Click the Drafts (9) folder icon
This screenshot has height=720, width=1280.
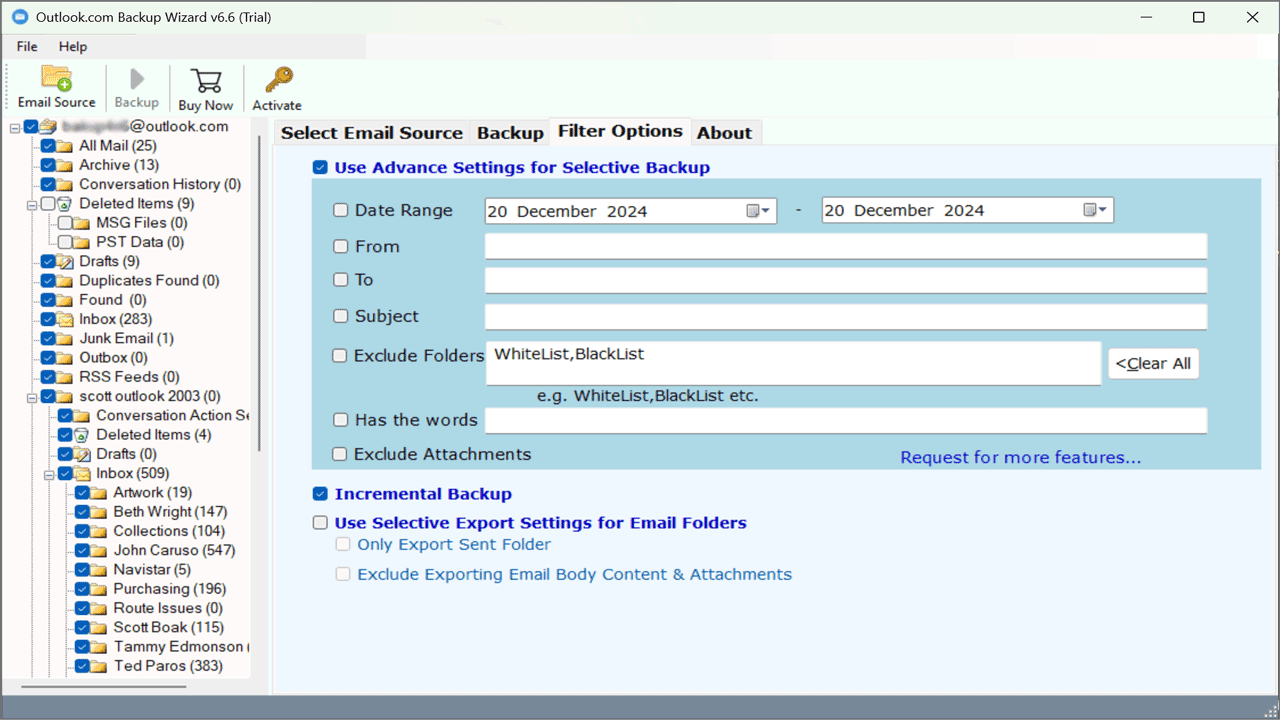64,262
